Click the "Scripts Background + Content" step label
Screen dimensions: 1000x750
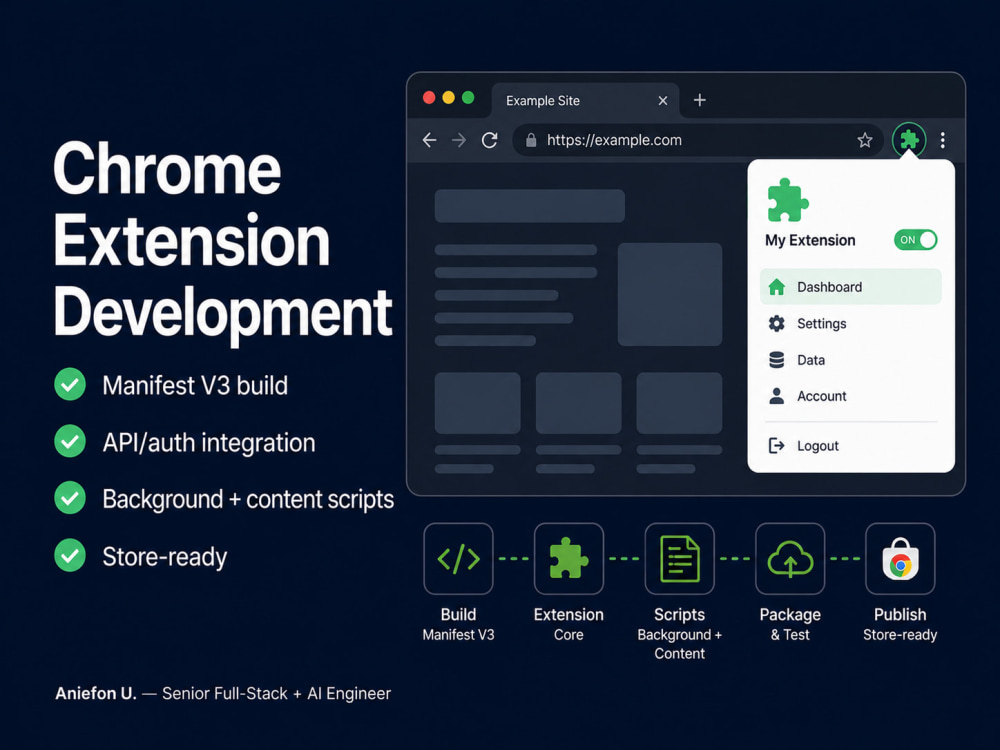click(x=679, y=633)
